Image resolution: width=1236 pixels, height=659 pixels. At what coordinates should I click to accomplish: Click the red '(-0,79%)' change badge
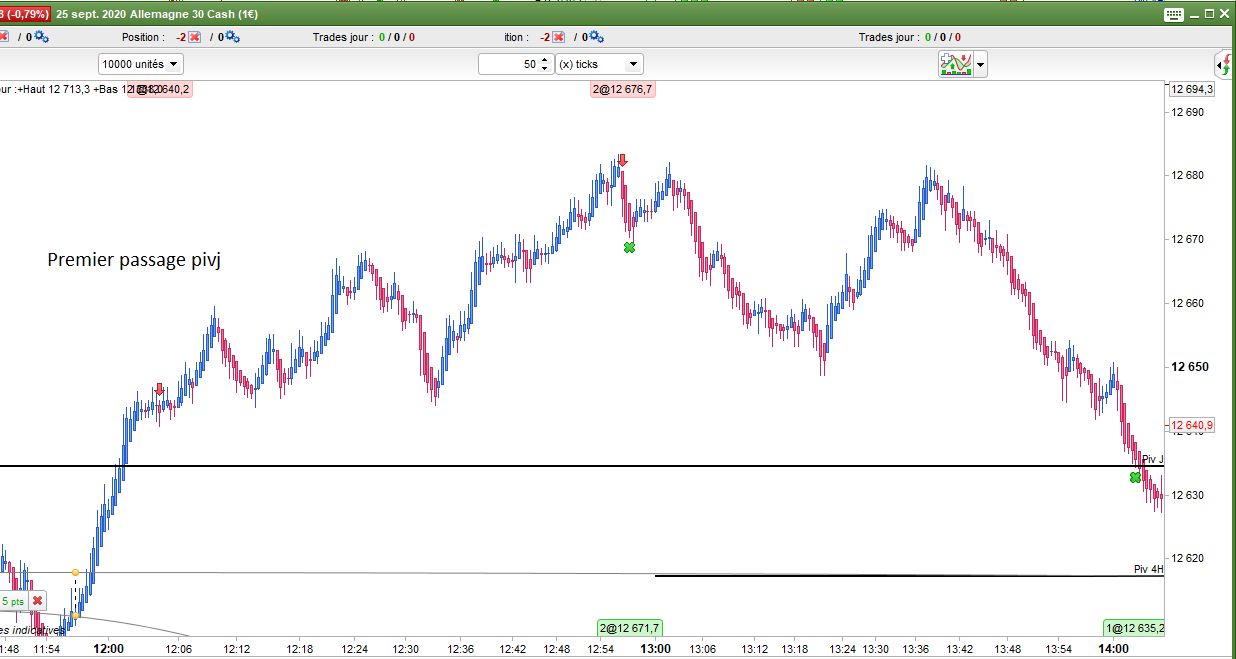pos(24,14)
